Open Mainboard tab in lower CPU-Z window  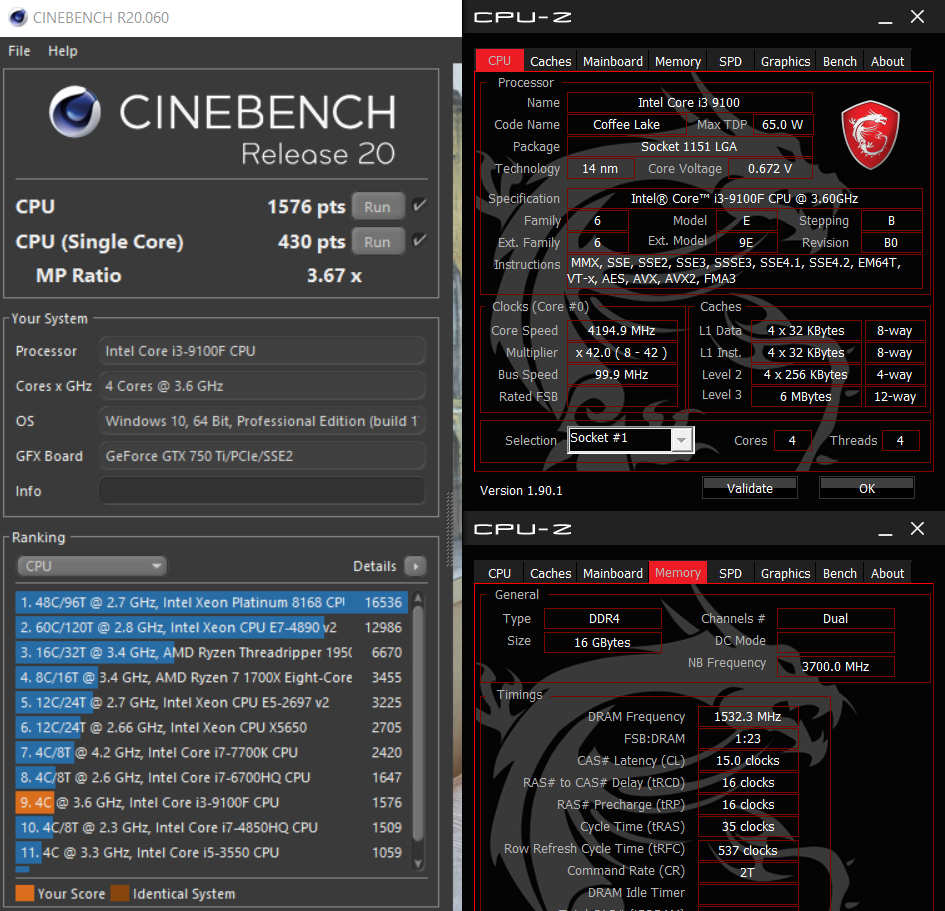(612, 574)
